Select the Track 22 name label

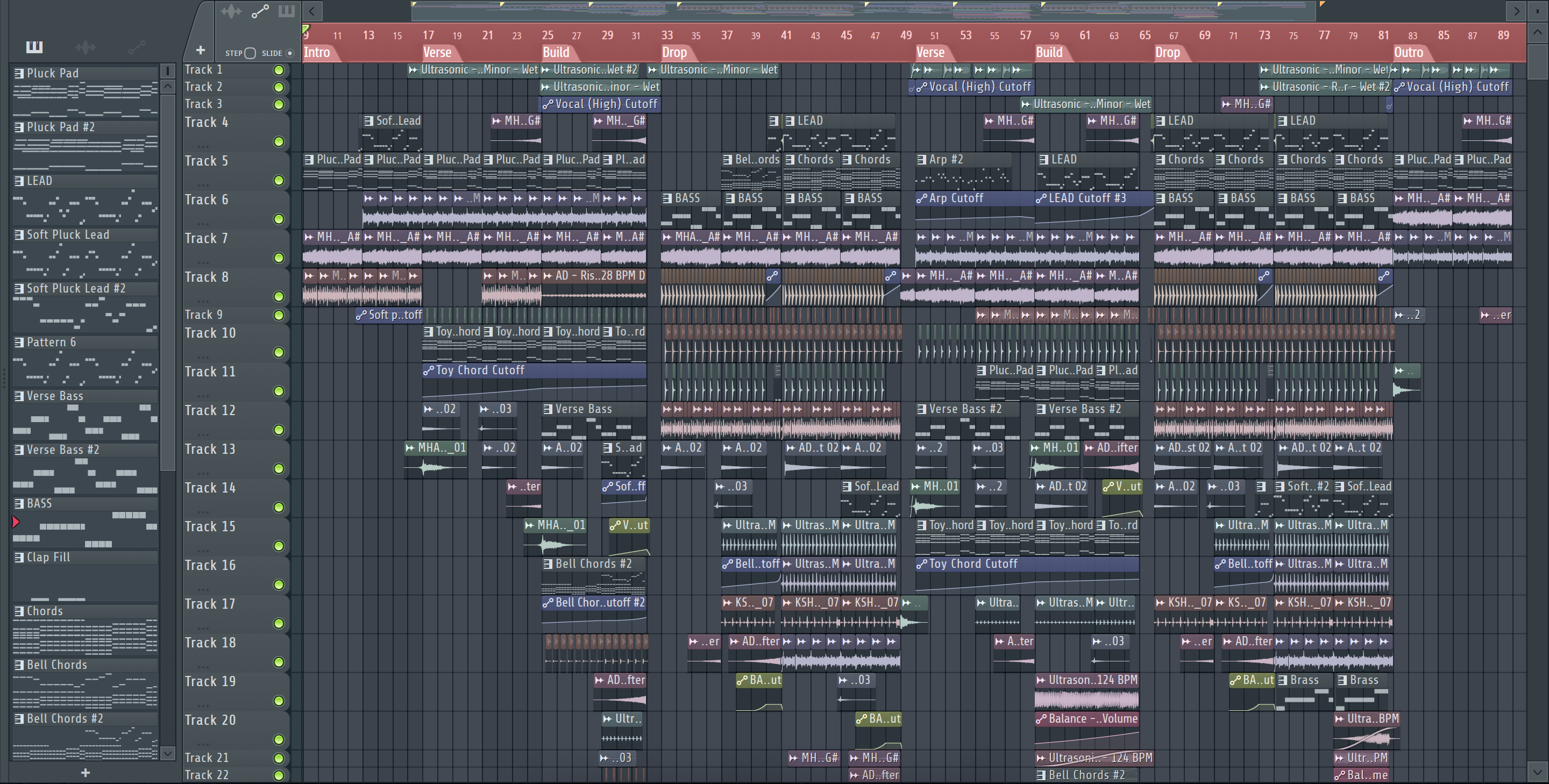coord(206,775)
